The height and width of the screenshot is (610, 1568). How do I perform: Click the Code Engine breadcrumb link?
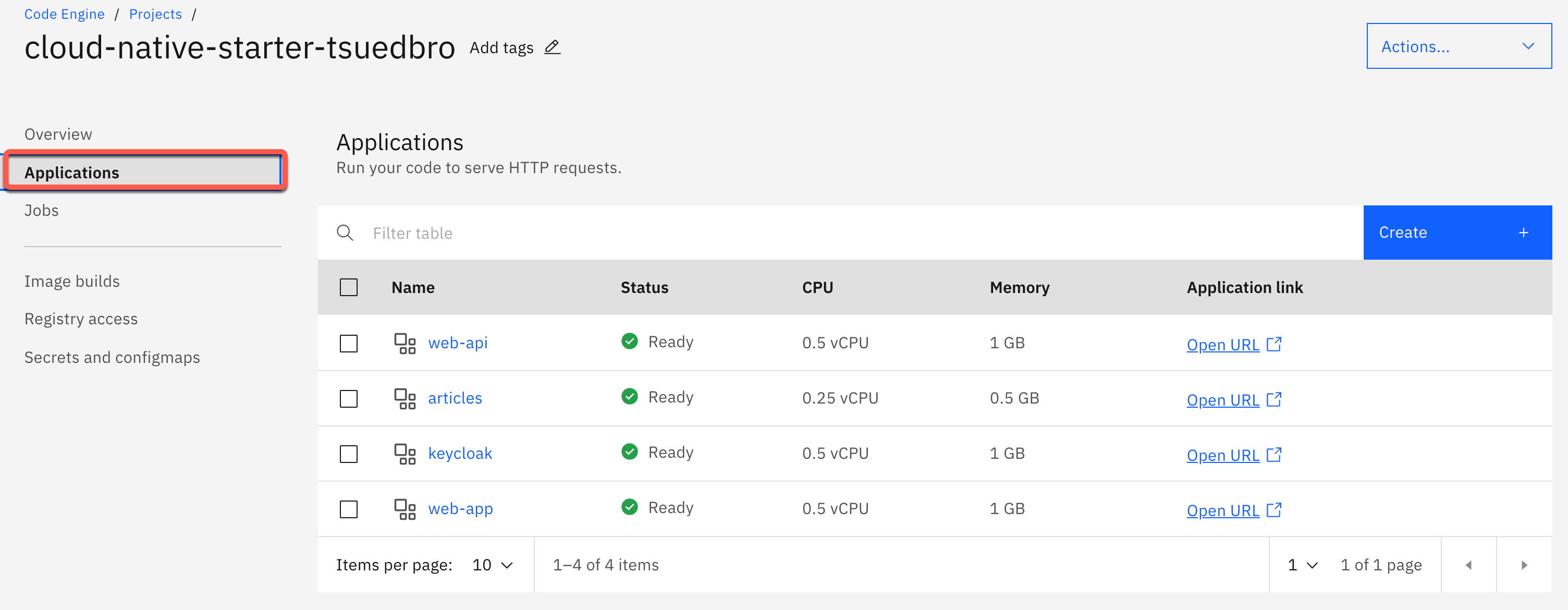(x=65, y=14)
